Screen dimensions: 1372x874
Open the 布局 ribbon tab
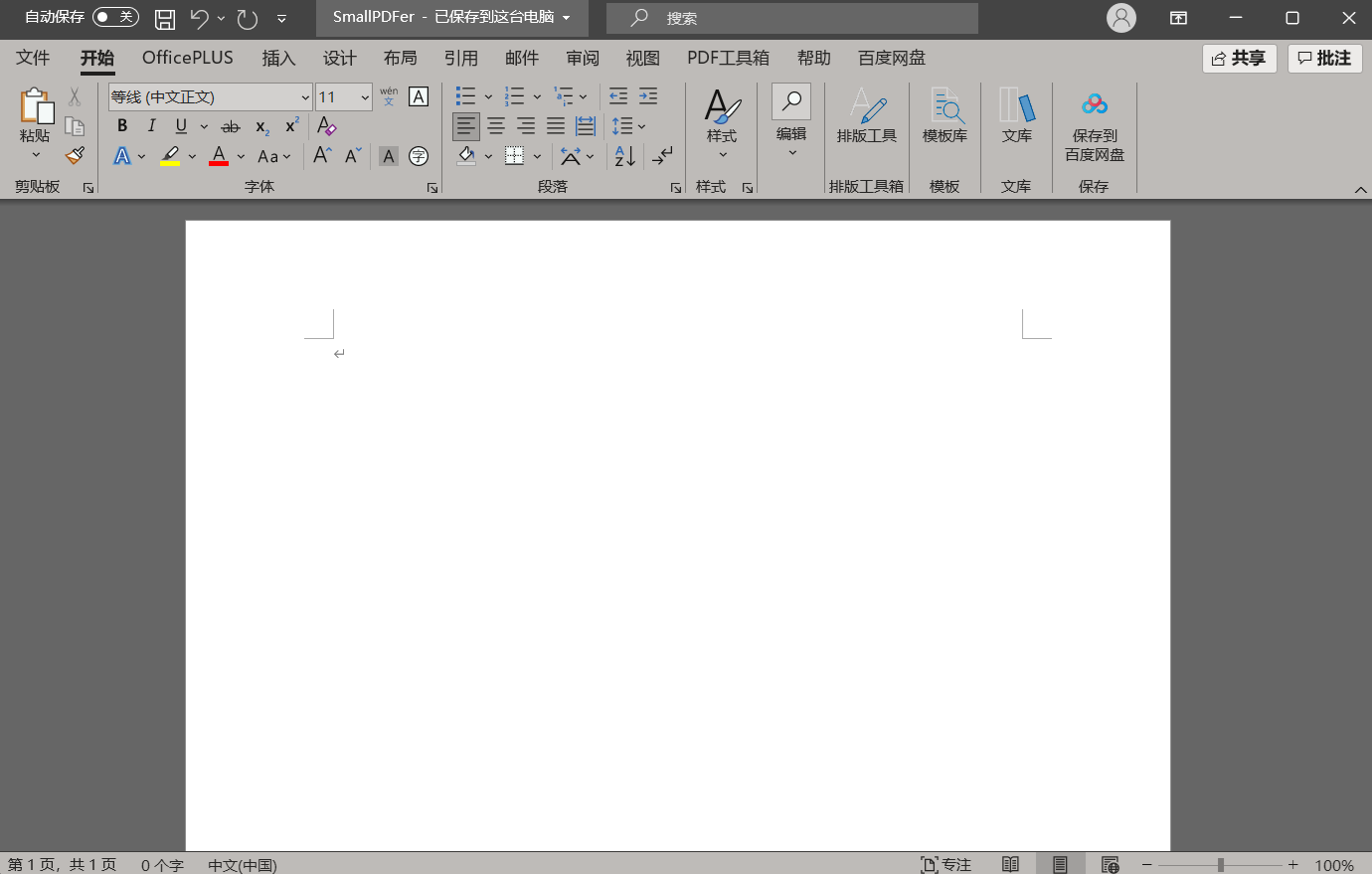pos(400,58)
